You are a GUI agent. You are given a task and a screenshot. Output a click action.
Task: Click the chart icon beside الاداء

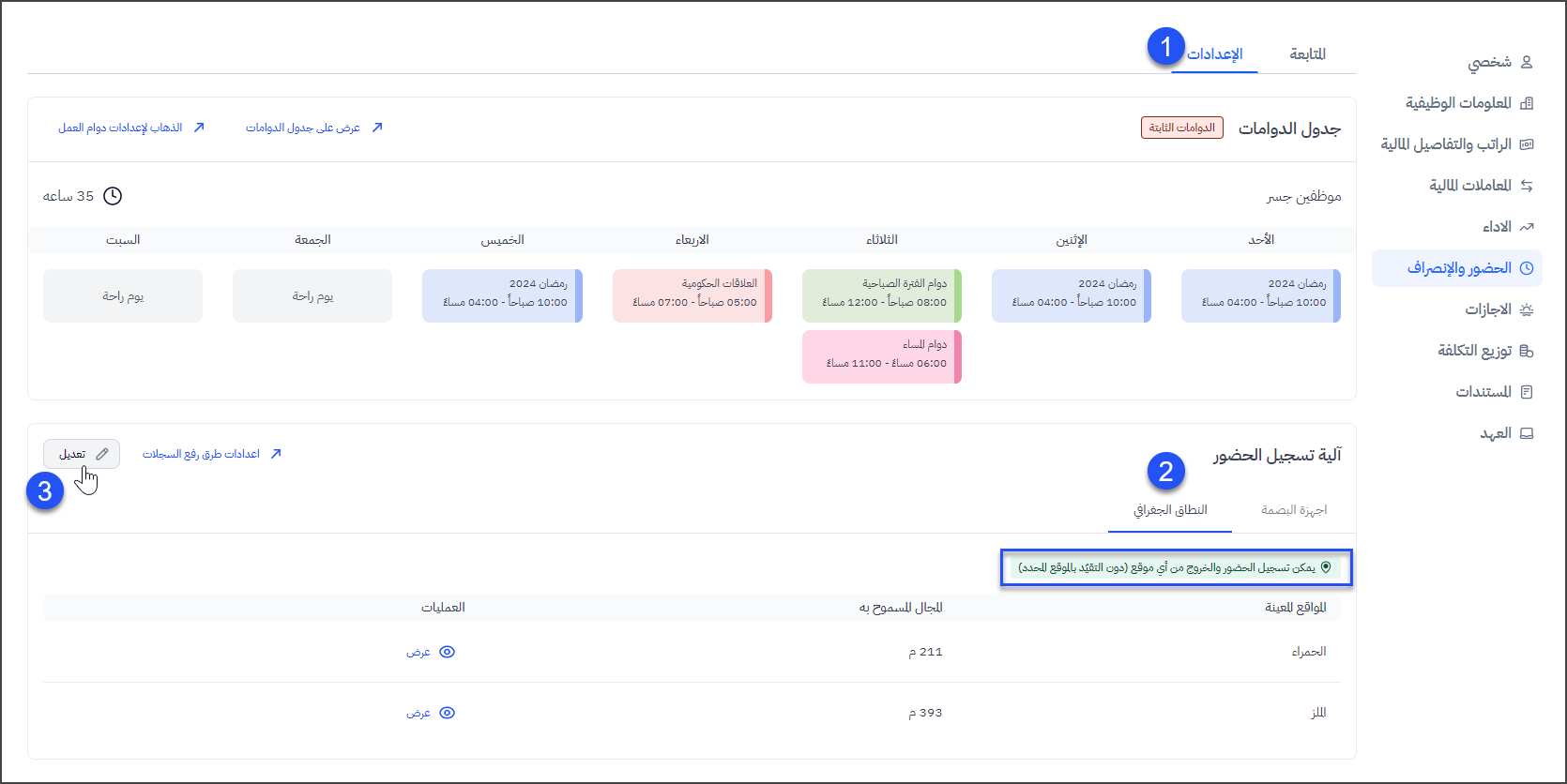pos(1527,227)
